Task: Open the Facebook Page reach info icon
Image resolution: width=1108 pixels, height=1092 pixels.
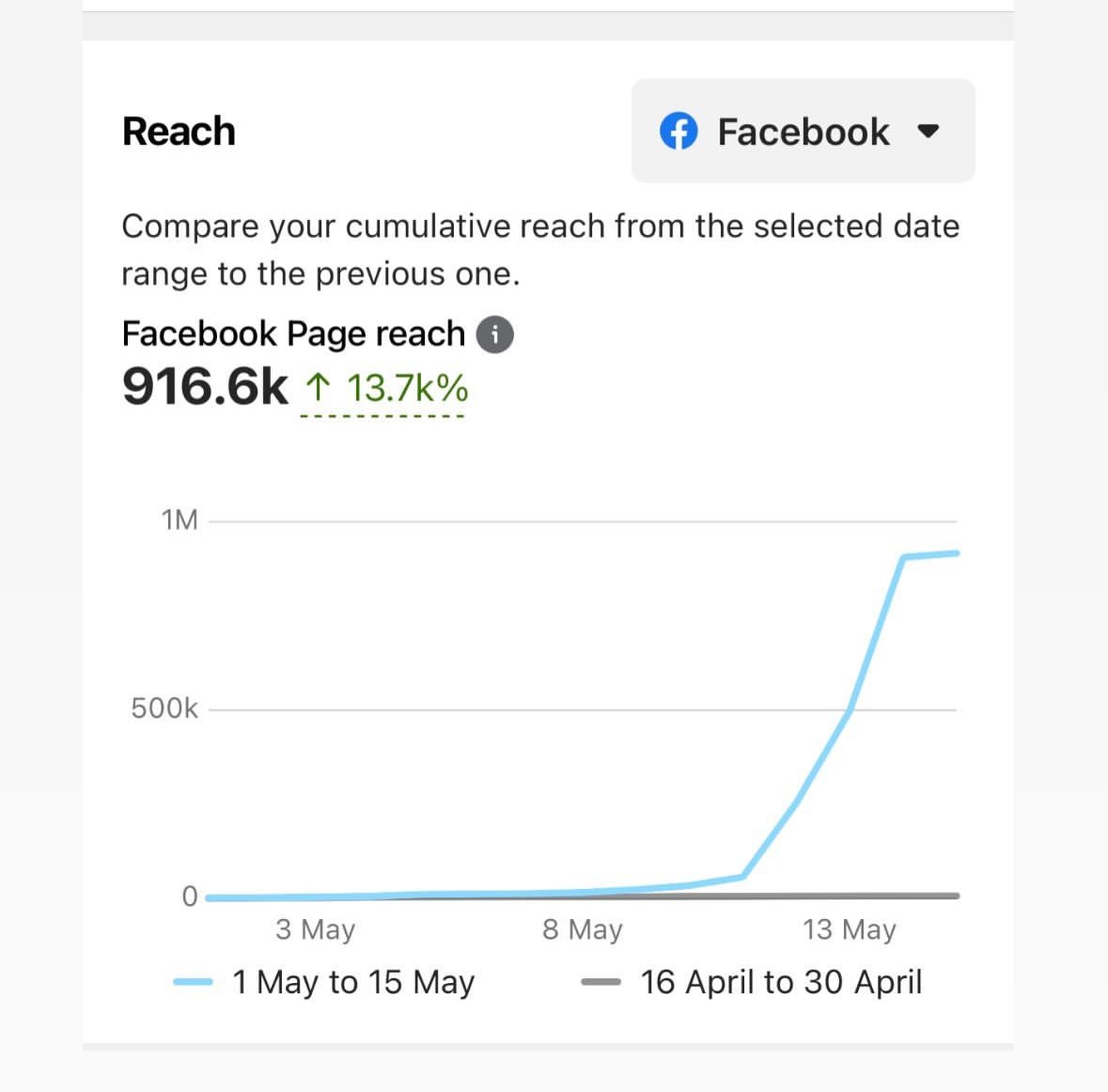Action: point(495,335)
